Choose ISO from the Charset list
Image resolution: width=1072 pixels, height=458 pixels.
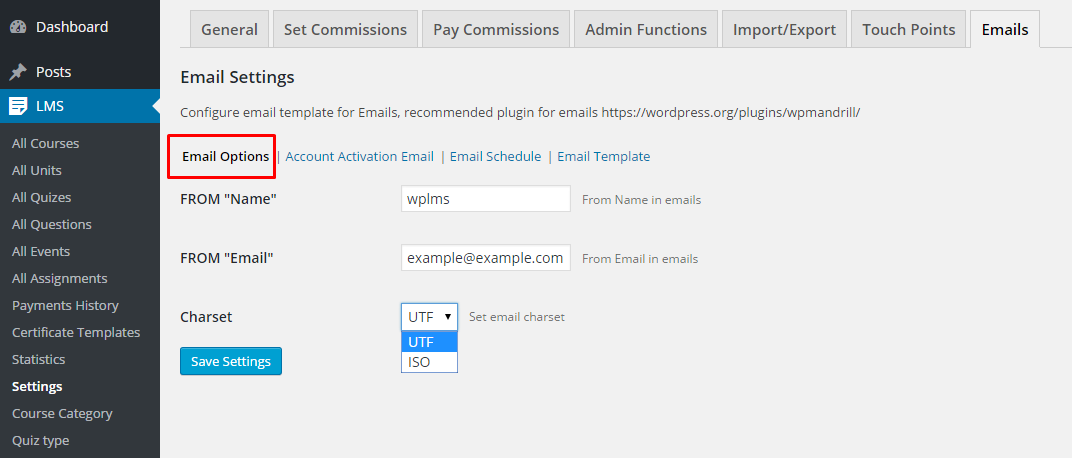point(429,362)
